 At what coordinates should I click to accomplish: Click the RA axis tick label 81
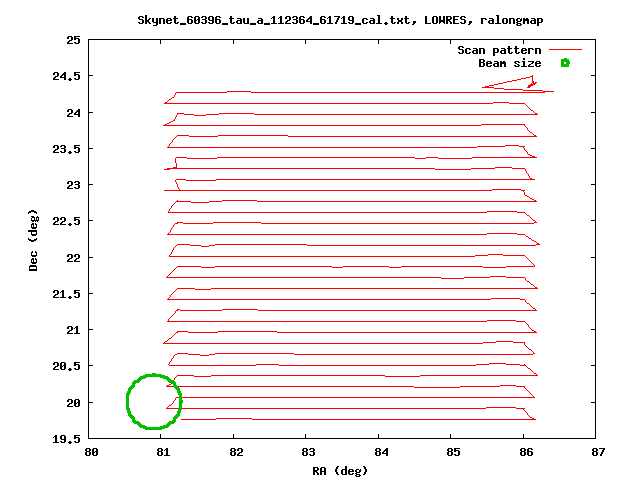tap(163, 452)
